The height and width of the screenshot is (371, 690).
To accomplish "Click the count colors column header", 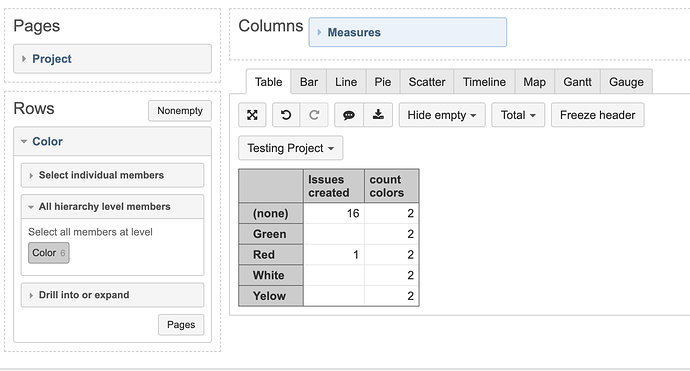I will point(392,186).
